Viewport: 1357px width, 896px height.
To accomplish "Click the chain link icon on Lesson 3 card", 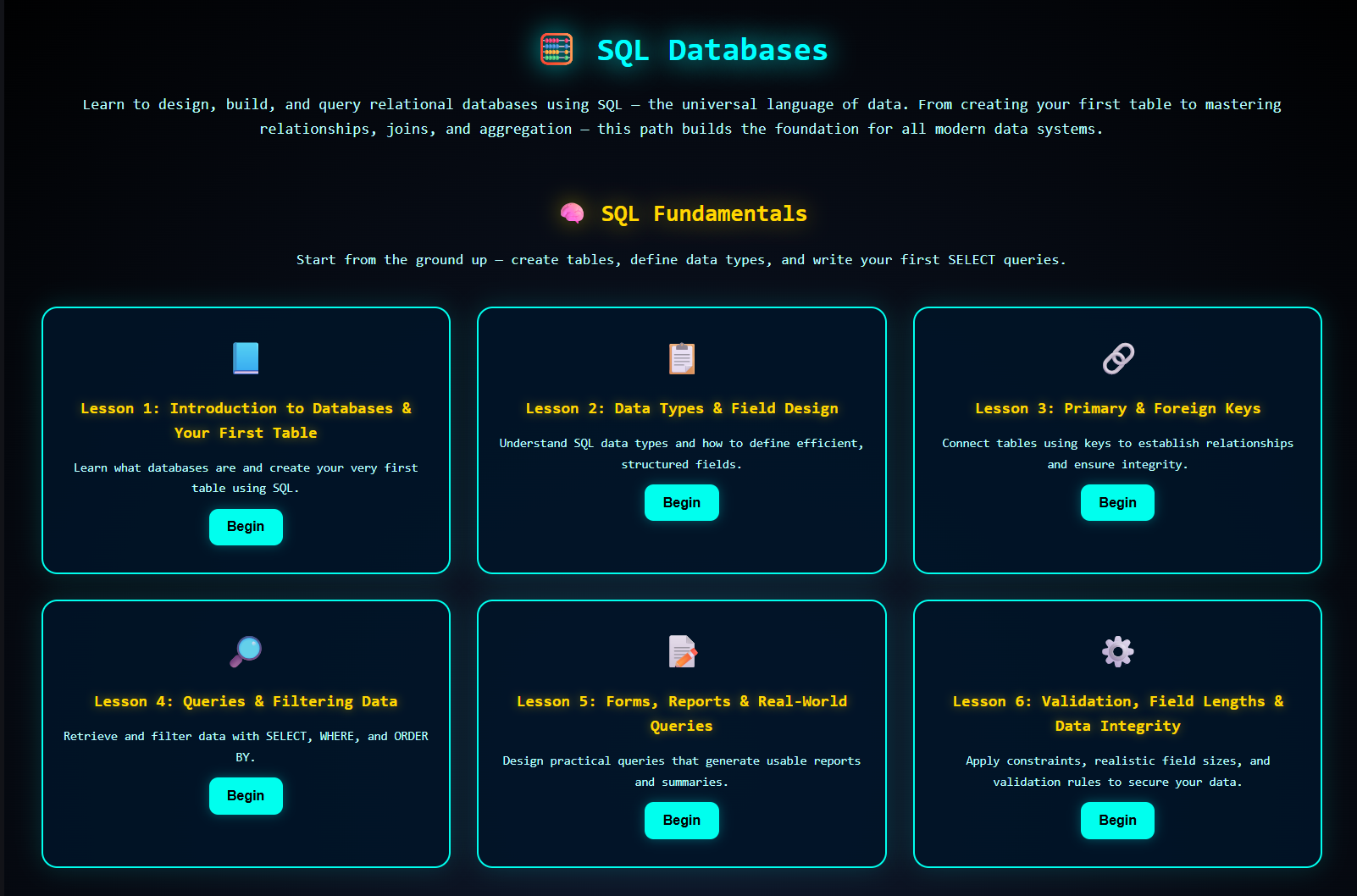I will click(x=1117, y=358).
